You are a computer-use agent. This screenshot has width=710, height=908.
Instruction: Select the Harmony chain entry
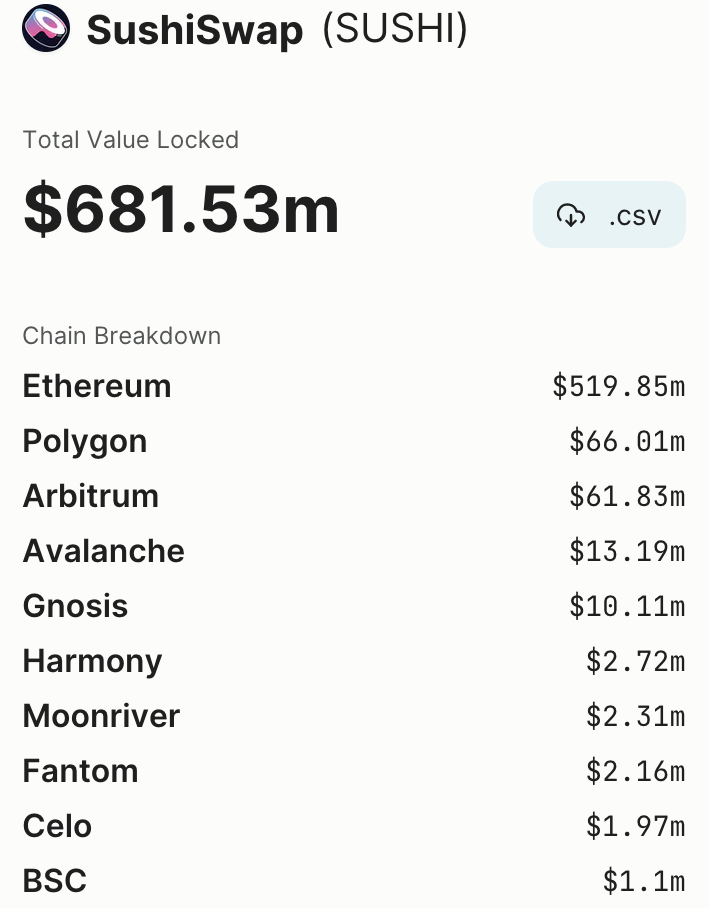click(92, 661)
